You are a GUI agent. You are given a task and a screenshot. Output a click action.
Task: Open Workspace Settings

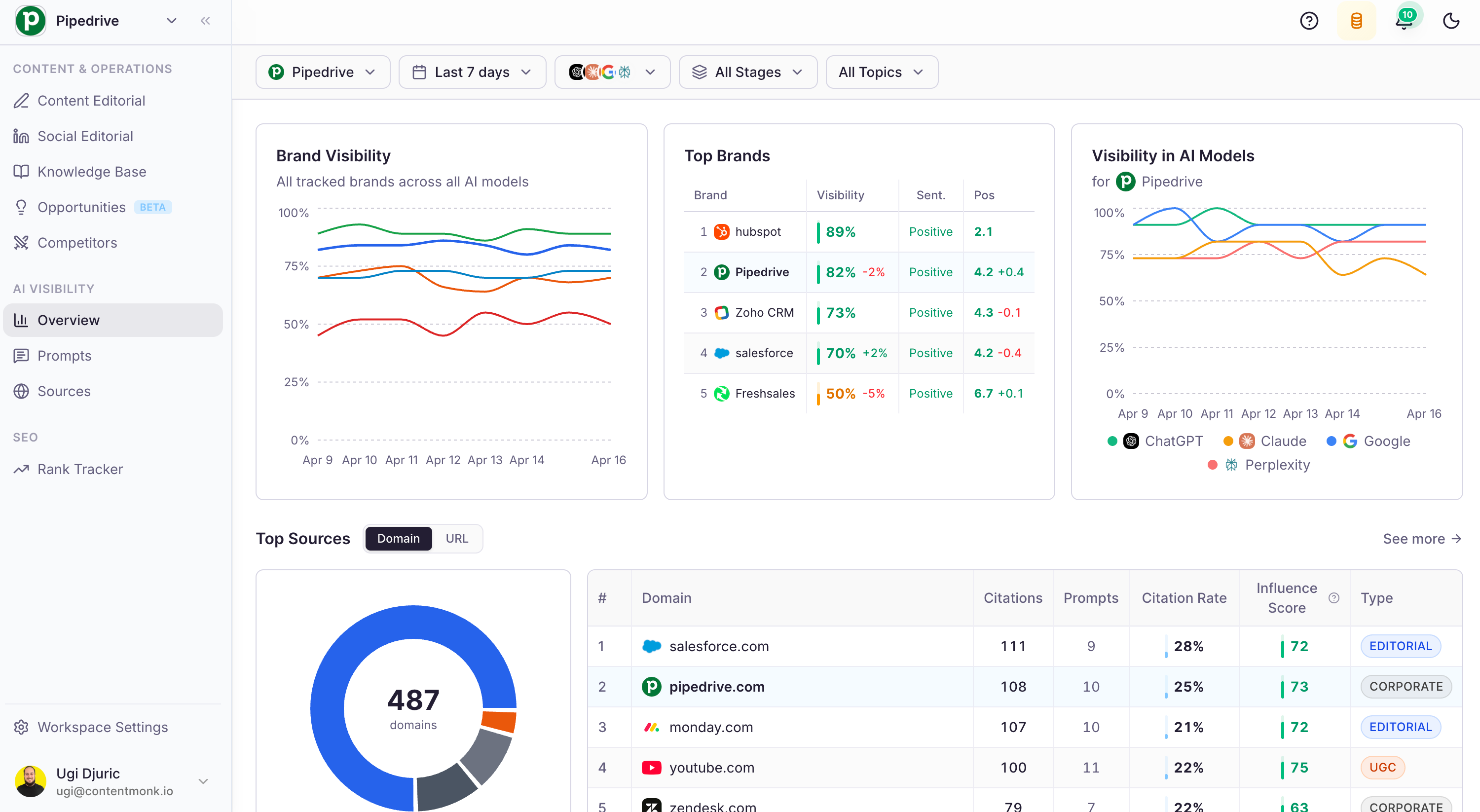tap(102, 727)
